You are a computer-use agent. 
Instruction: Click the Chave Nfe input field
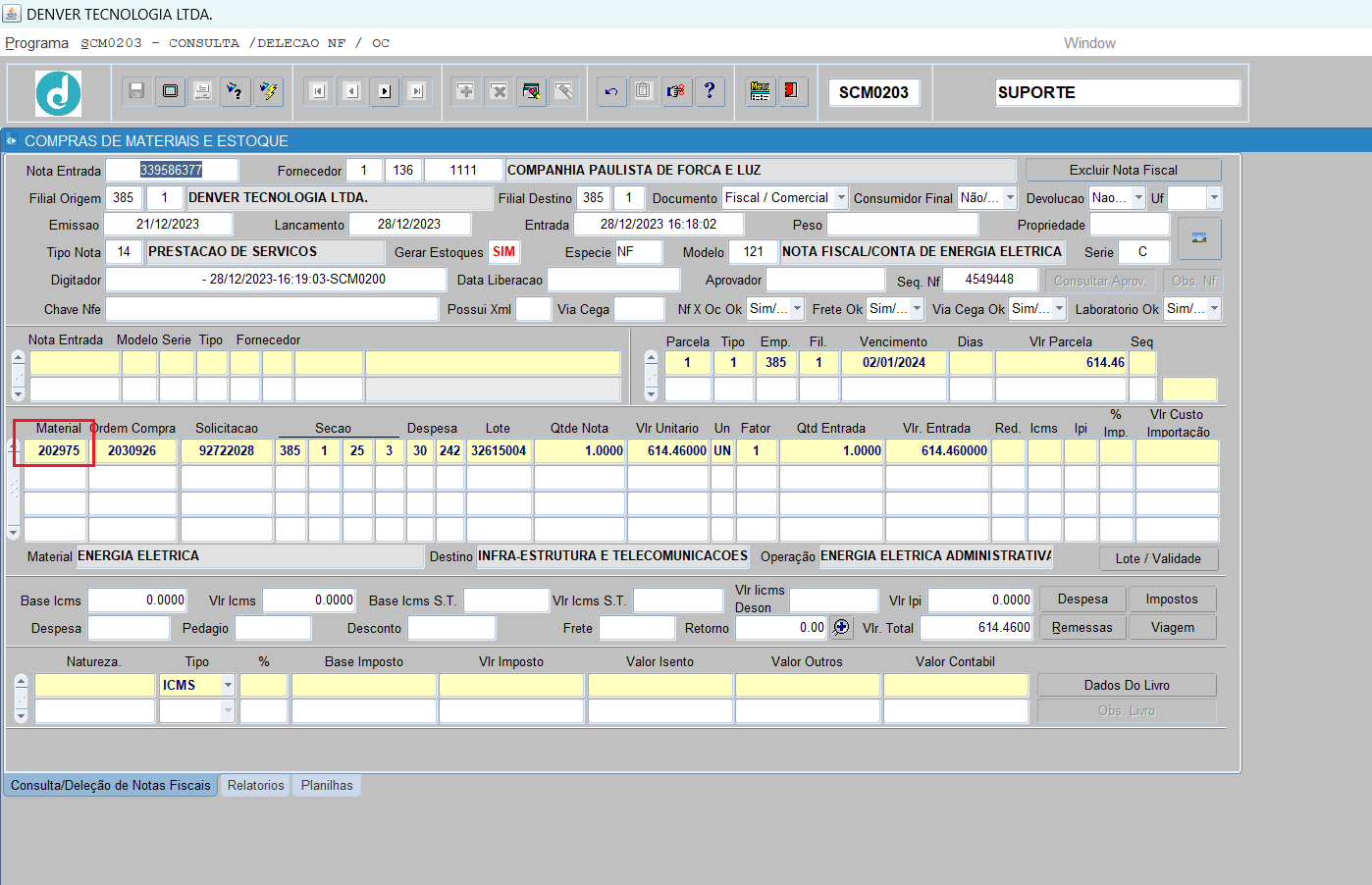(x=272, y=309)
